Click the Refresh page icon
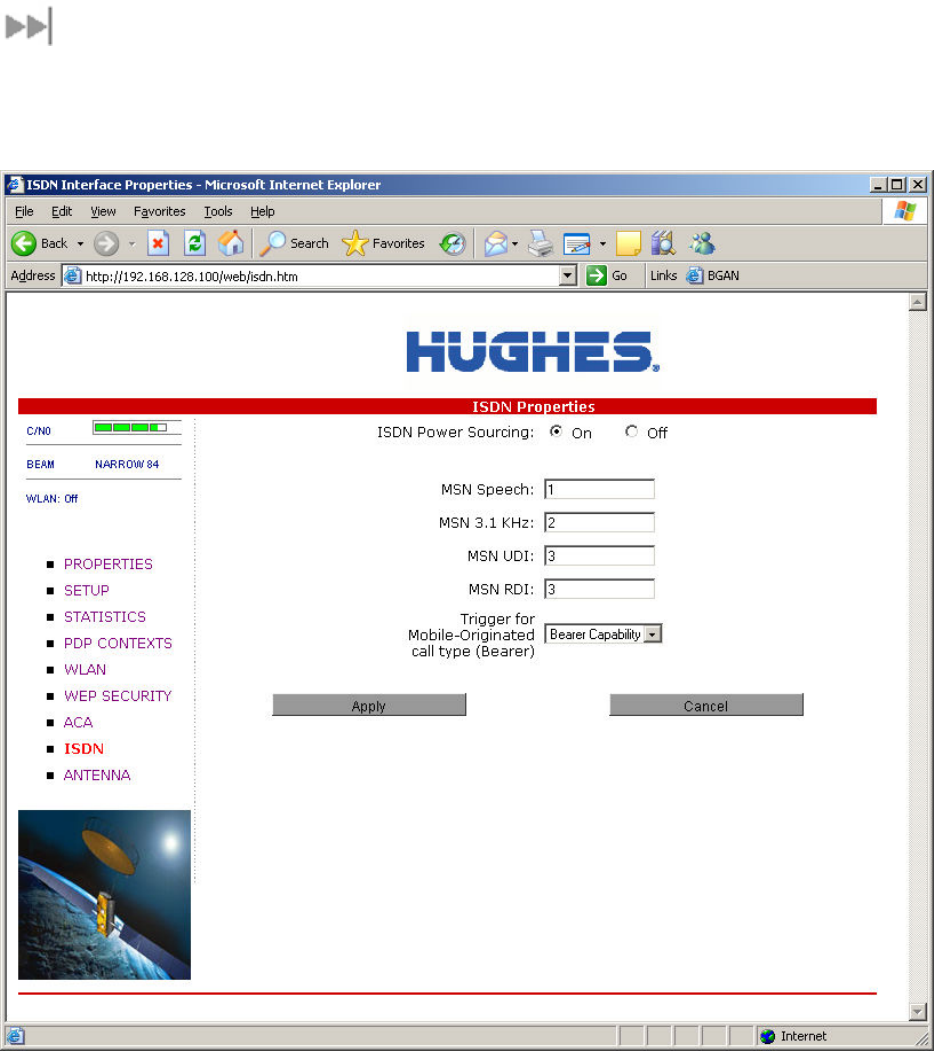The height and width of the screenshot is (1051, 934). (194, 243)
